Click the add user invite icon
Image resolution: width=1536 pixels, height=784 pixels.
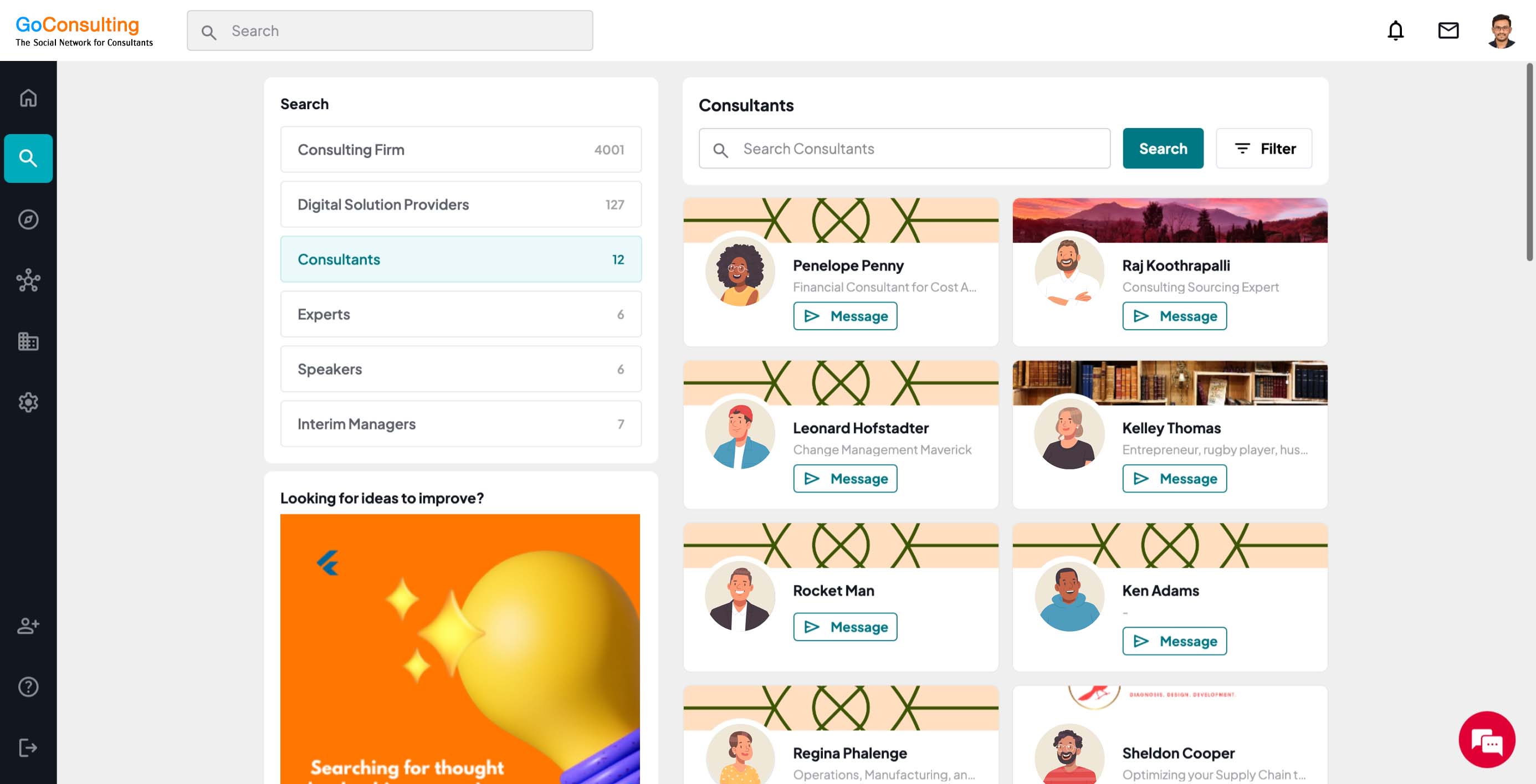click(x=28, y=626)
